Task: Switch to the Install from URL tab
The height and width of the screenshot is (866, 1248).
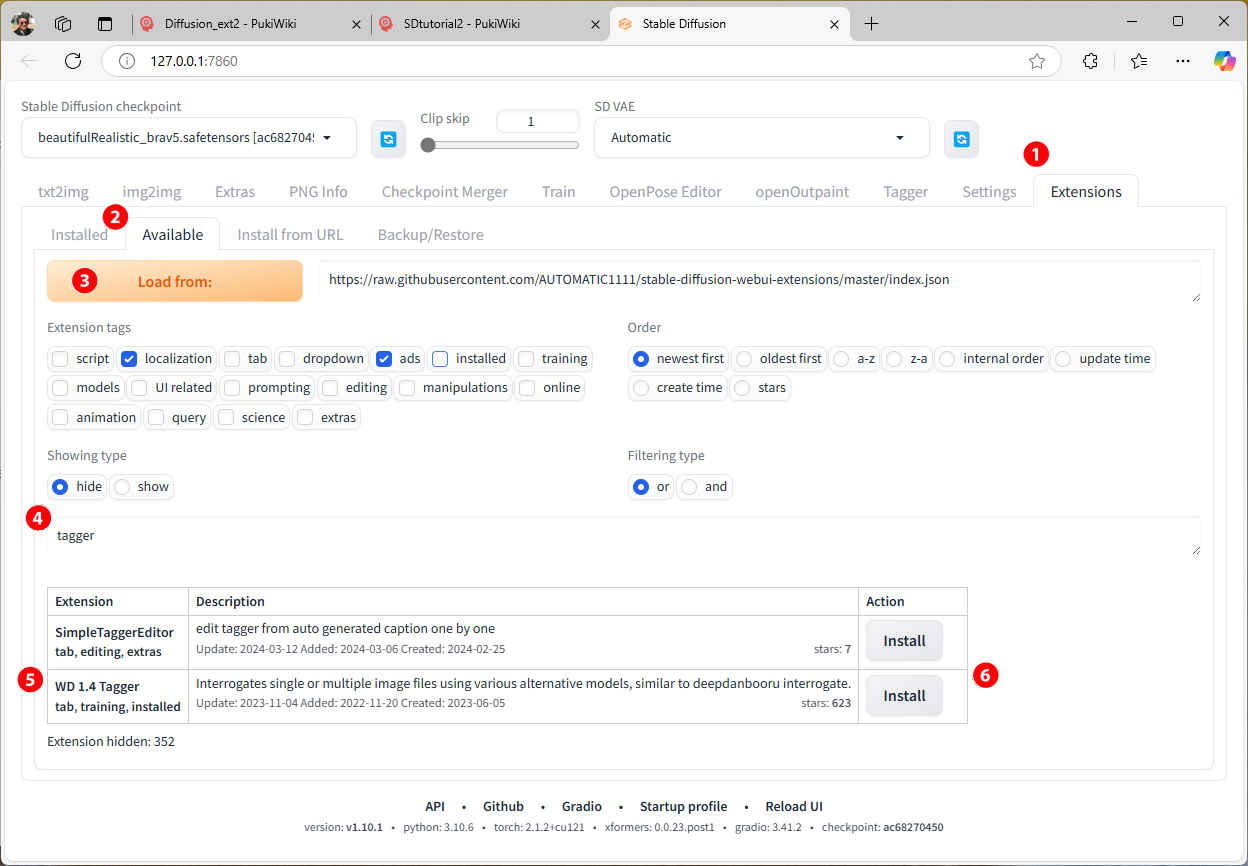Action: (x=290, y=235)
